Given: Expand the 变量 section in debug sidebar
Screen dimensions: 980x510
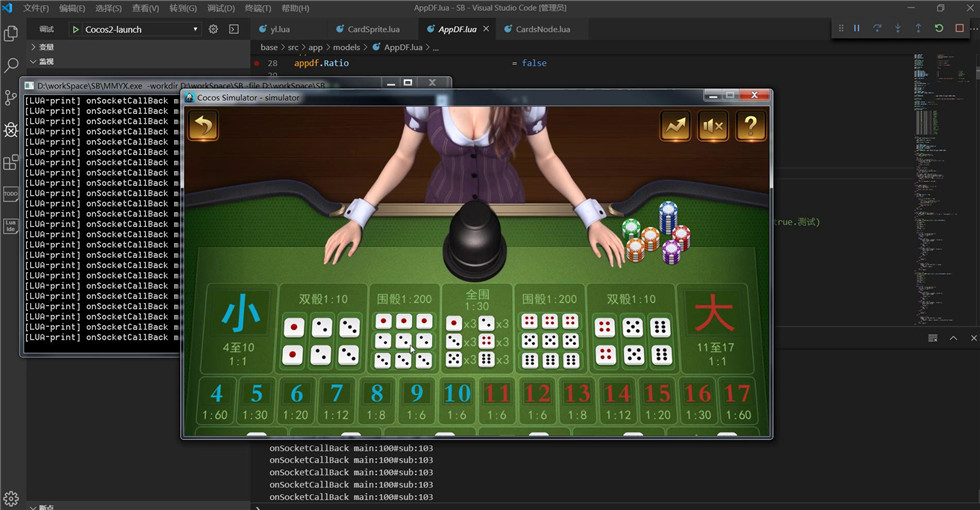Looking at the screenshot, I should tap(46, 47).
